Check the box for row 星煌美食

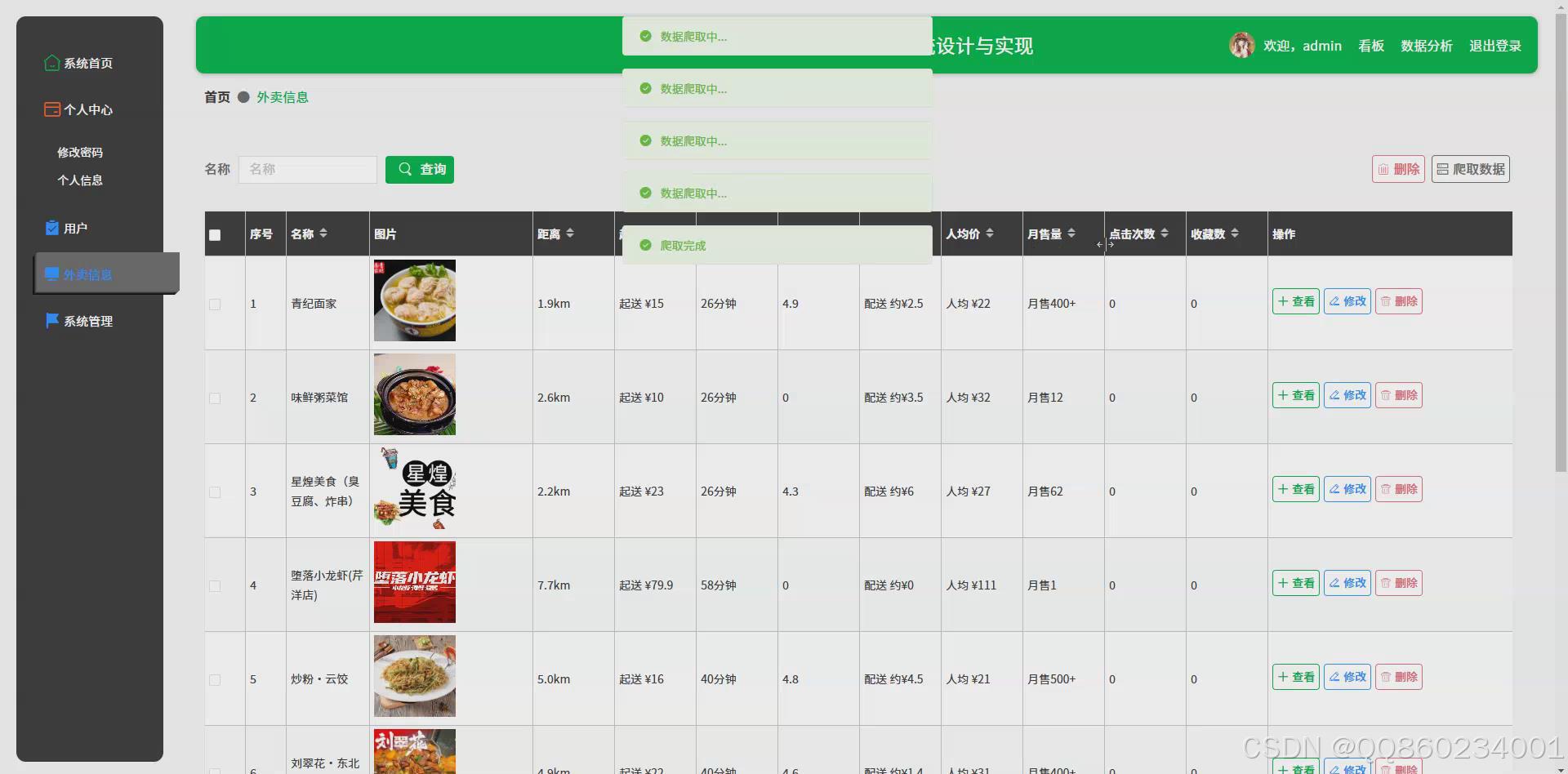click(x=215, y=492)
